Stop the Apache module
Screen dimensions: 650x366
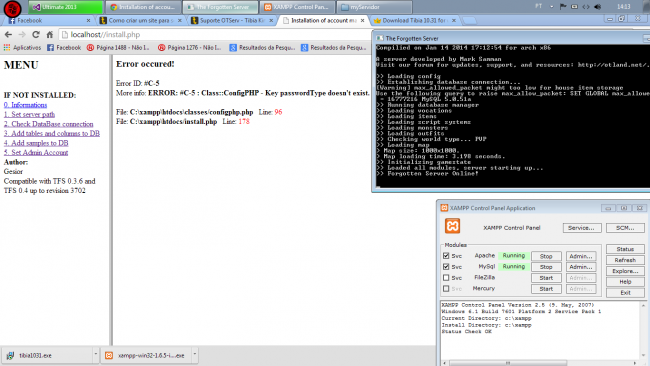[546, 256]
